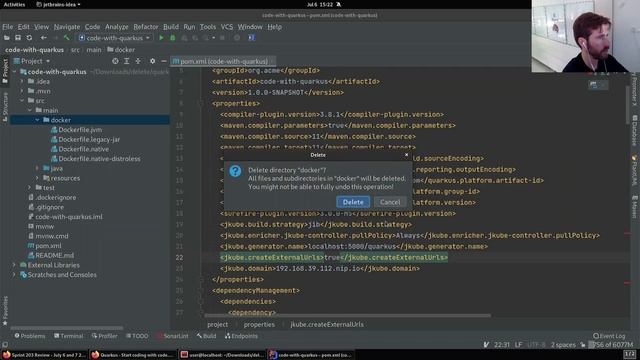Open the Build tool window

click(207, 336)
